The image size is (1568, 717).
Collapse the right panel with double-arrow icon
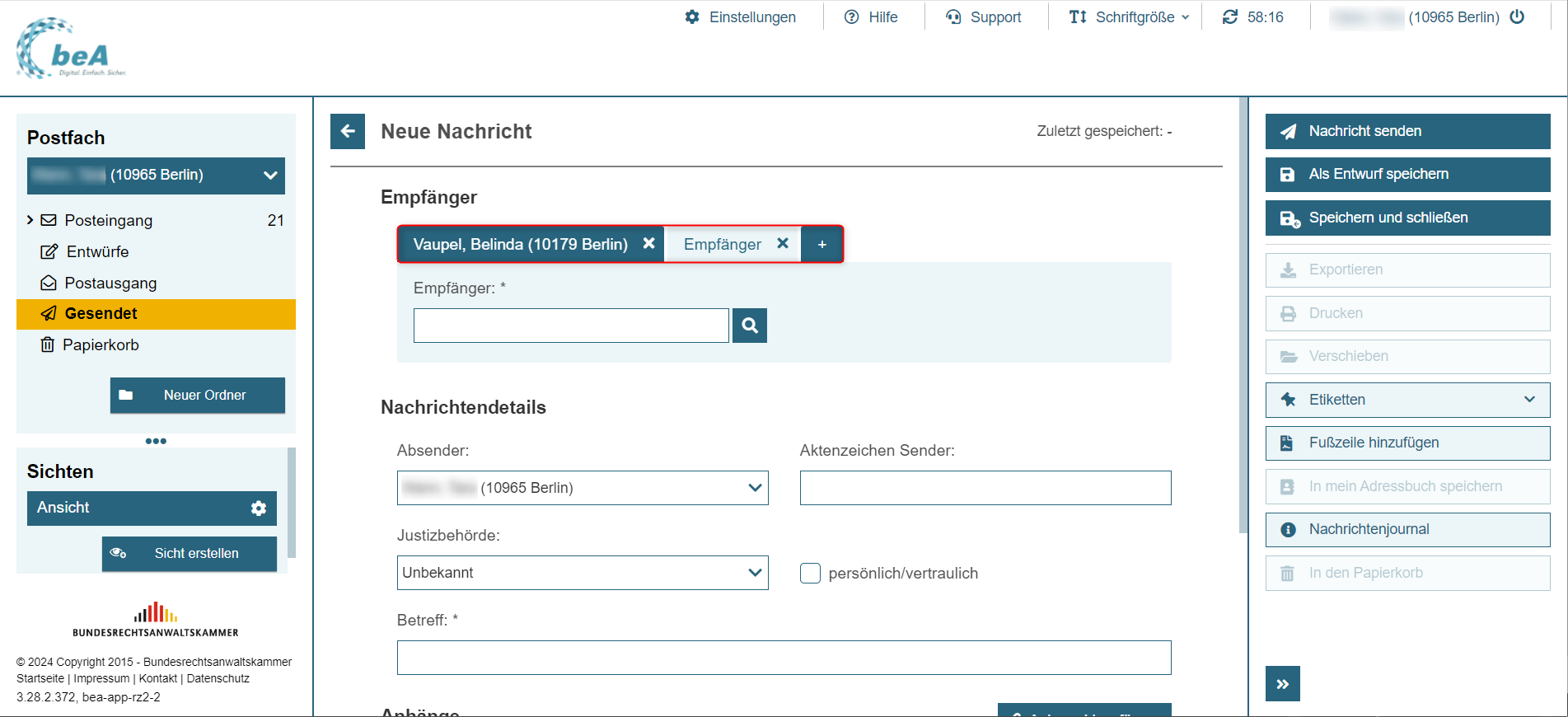[1282, 684]
